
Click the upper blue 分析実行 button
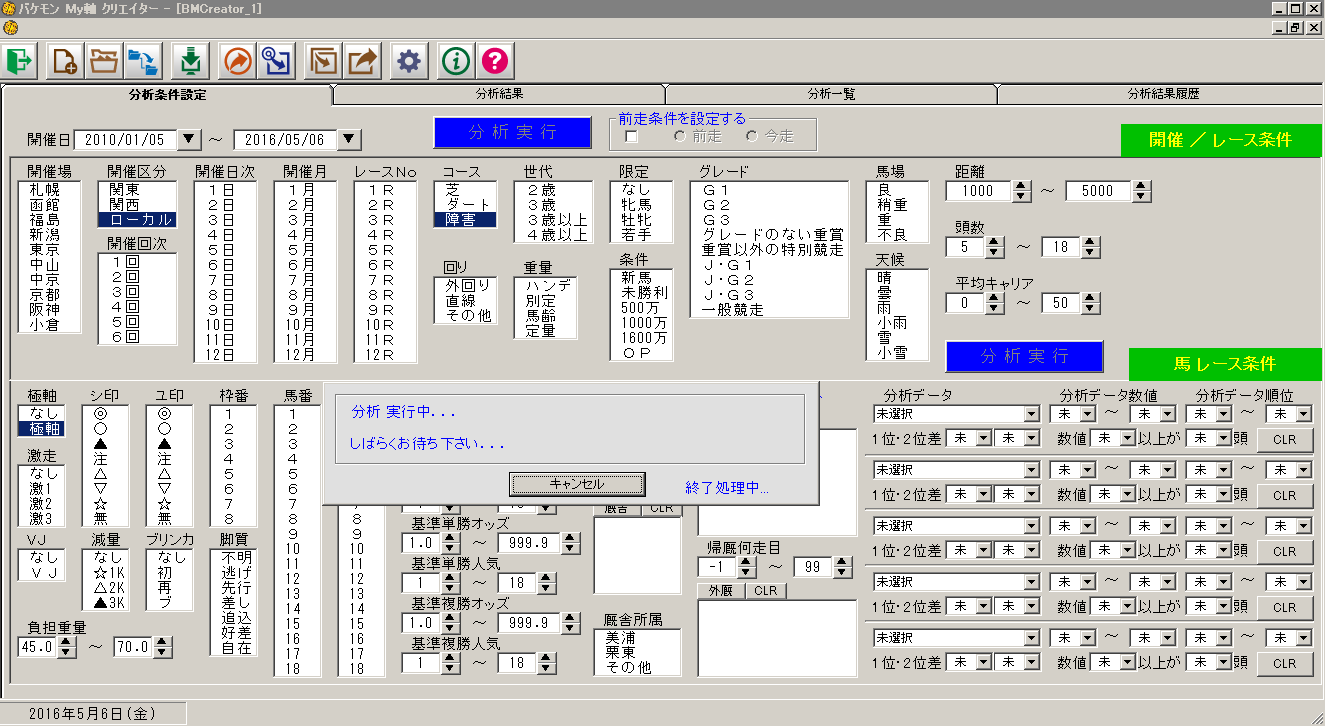click(x=513, y=132)
